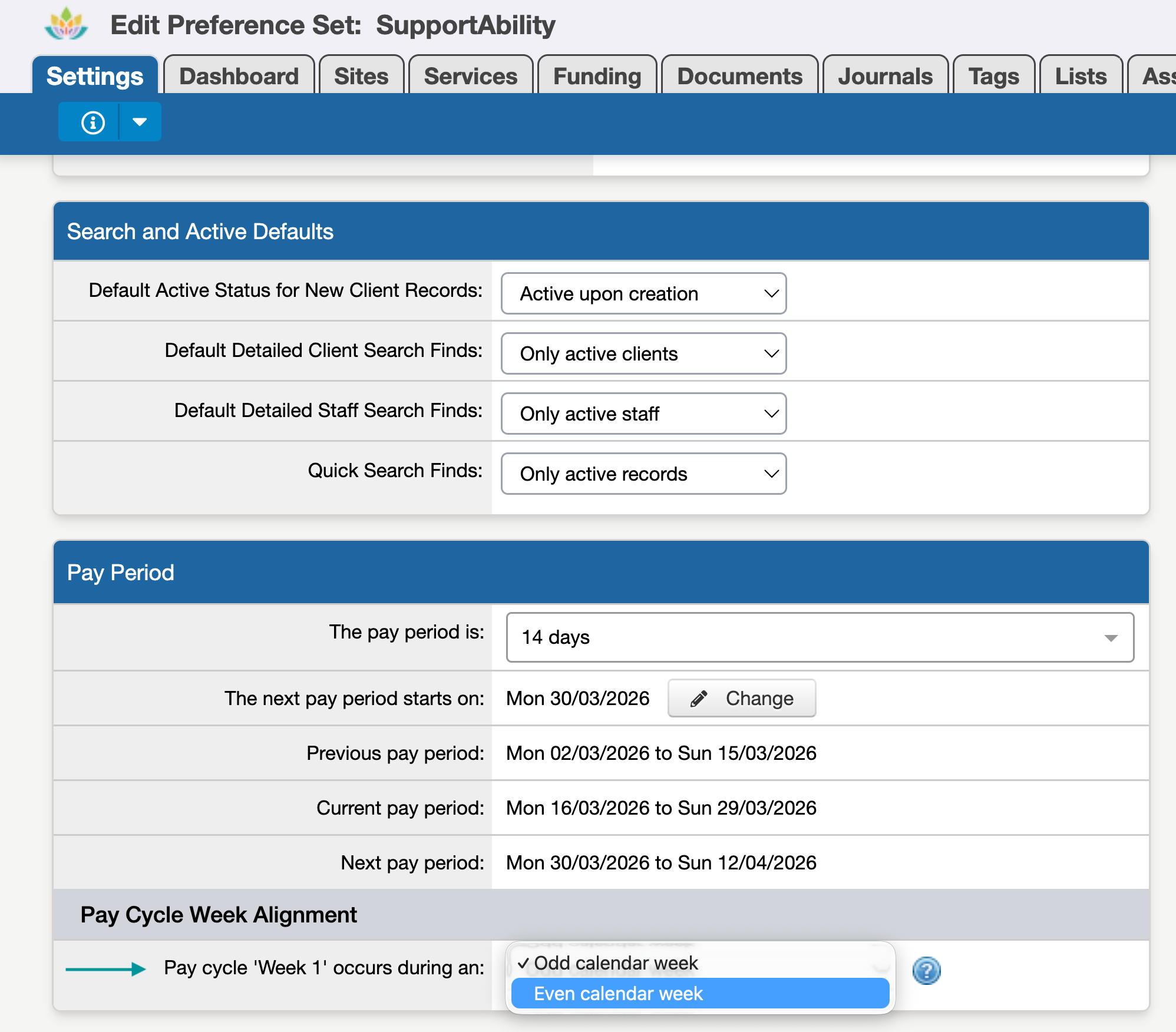1176x1032 pixels.
Task: Open the Only active clients dropdown
Action: click(x=643, y=353)
